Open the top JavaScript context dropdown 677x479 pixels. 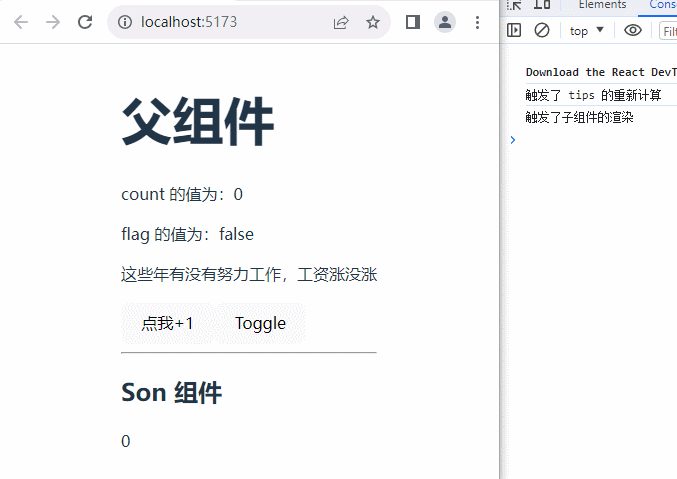tap(586, 31)
